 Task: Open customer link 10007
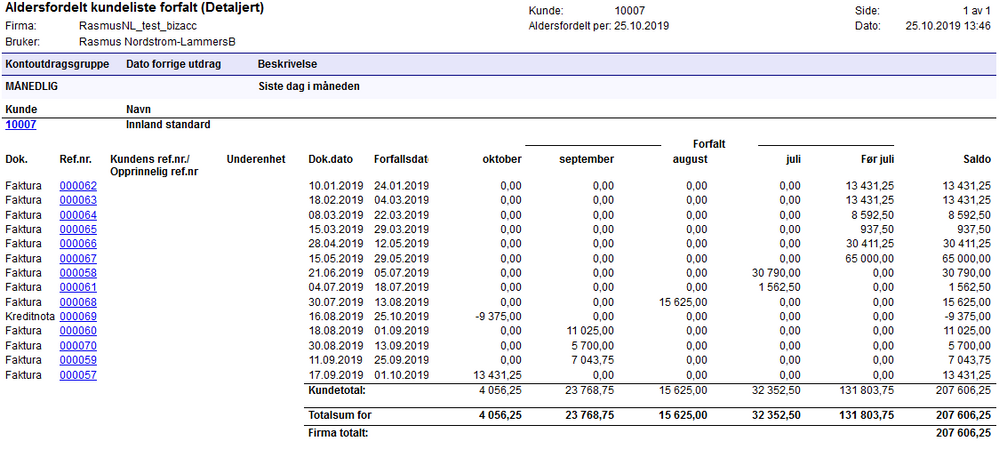coord(20,125)
